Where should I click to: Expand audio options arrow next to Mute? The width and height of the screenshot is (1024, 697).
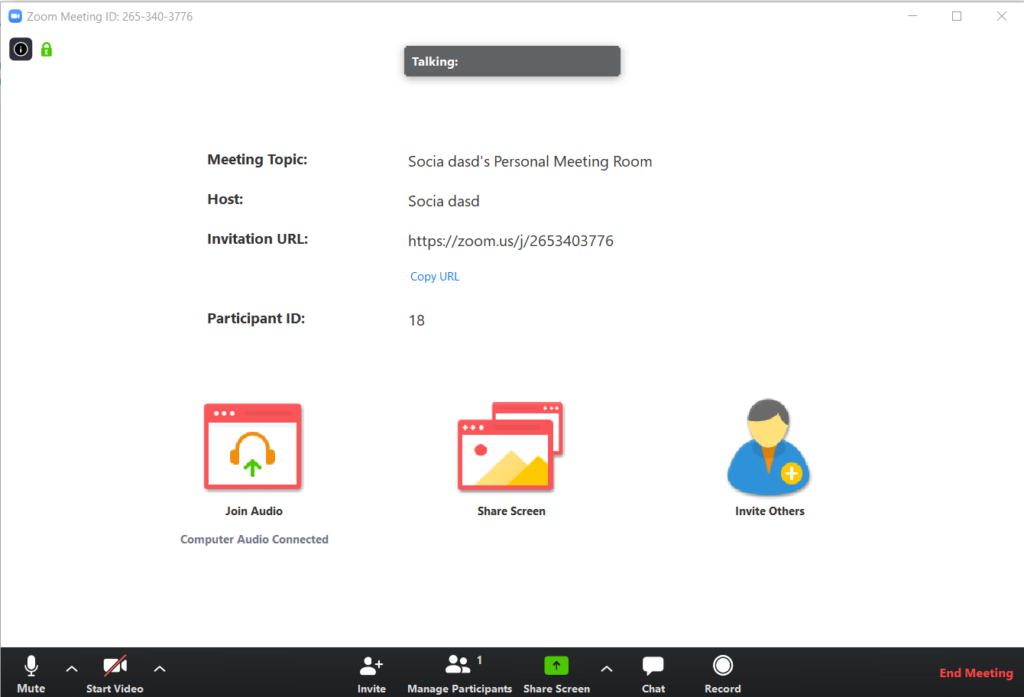click(72, 669)
